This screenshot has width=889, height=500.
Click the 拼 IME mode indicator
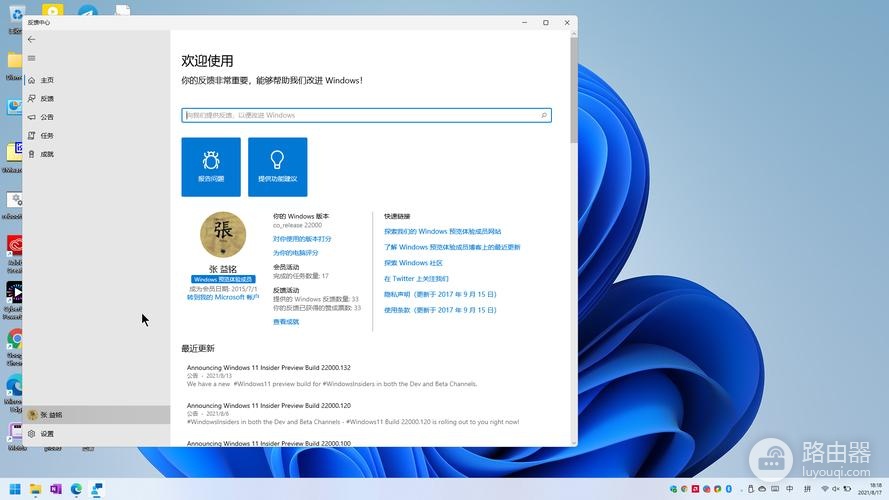[807, 489]
